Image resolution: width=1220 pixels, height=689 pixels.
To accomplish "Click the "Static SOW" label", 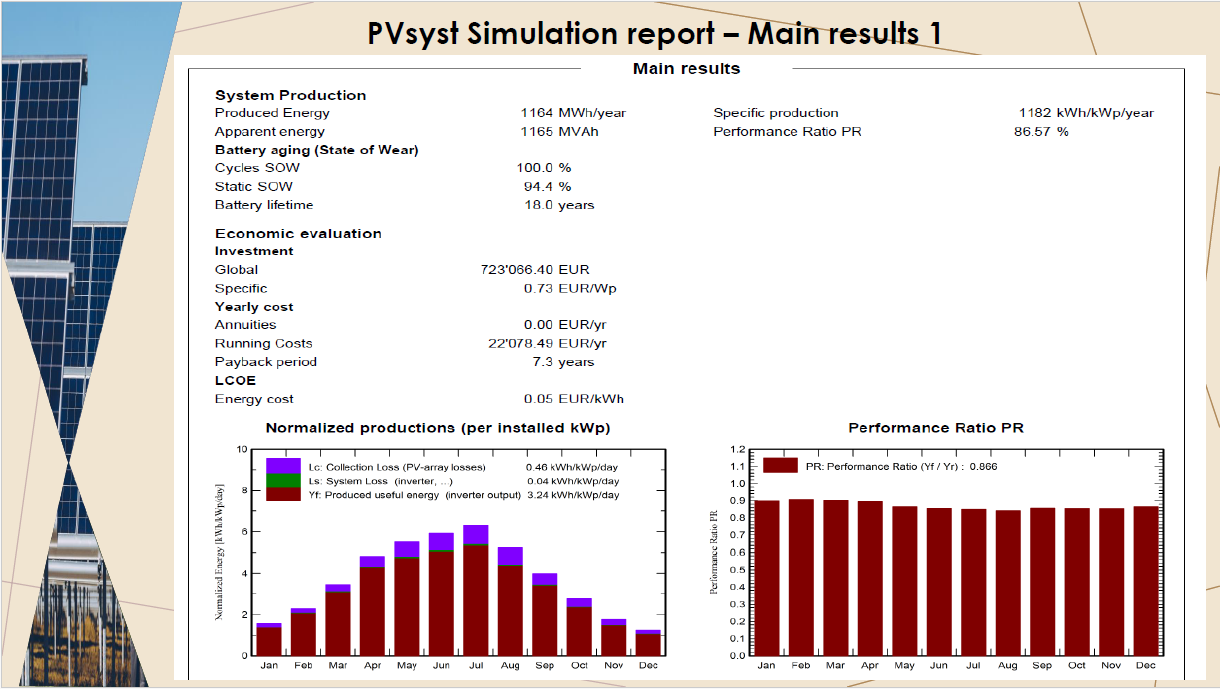I will click(254, 187).
